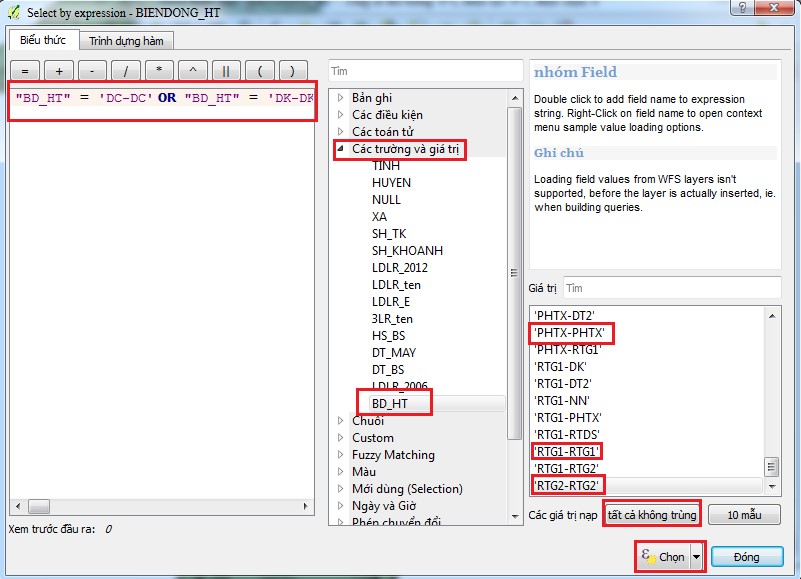Insert the minus operator button
This screenshot has width=801, height=579.
[92, 71]
